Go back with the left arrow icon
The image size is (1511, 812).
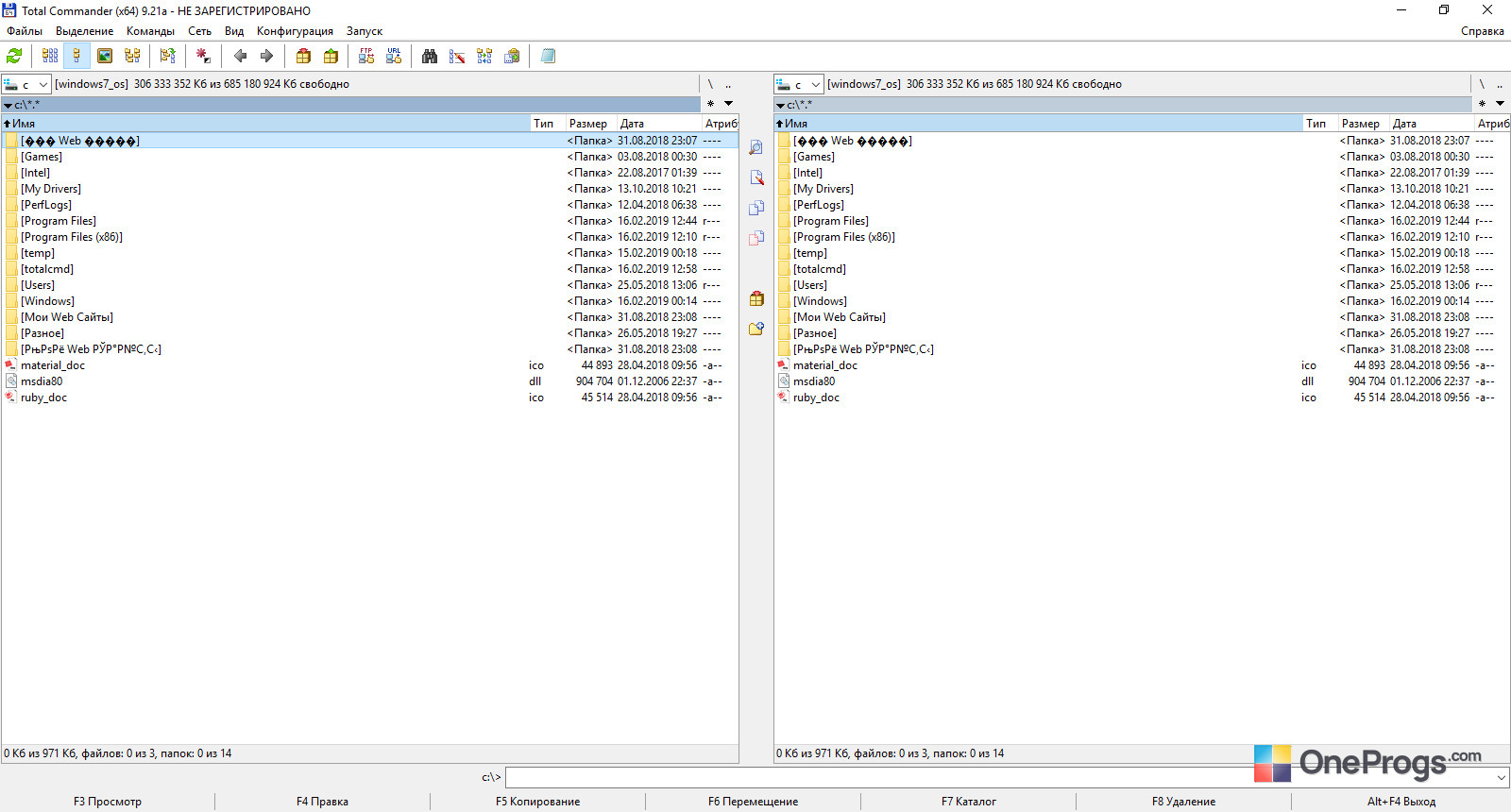[x=240, y=56]
